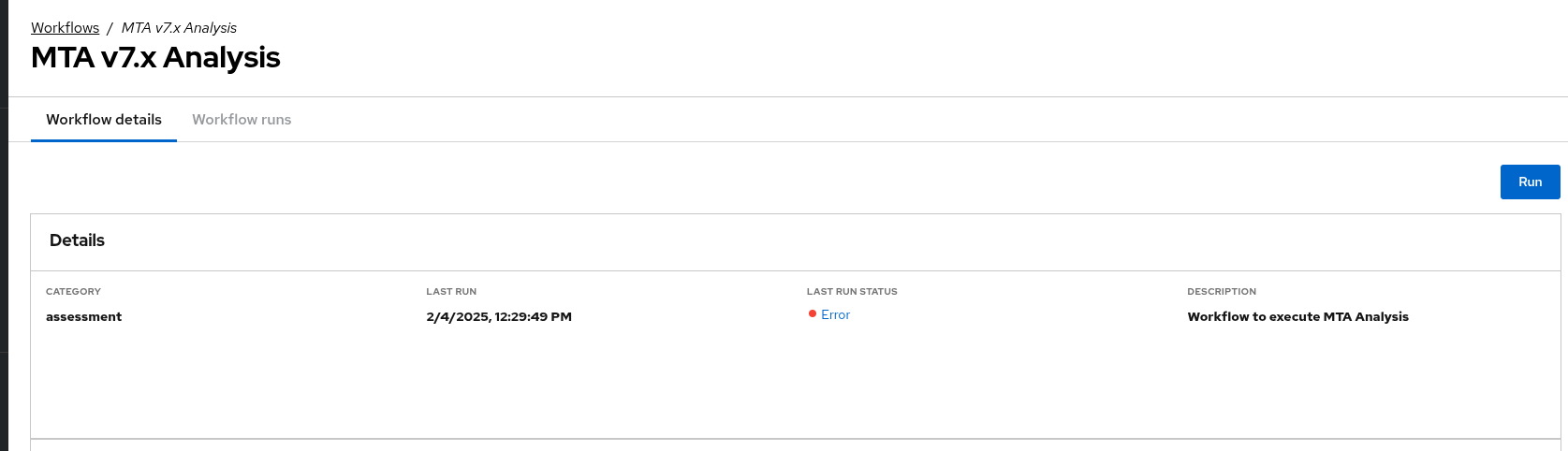This screenshot has width=1568, height=451.
Task: Click the blue underline beneath Workflow details
Action: click(x=104, y=140)
